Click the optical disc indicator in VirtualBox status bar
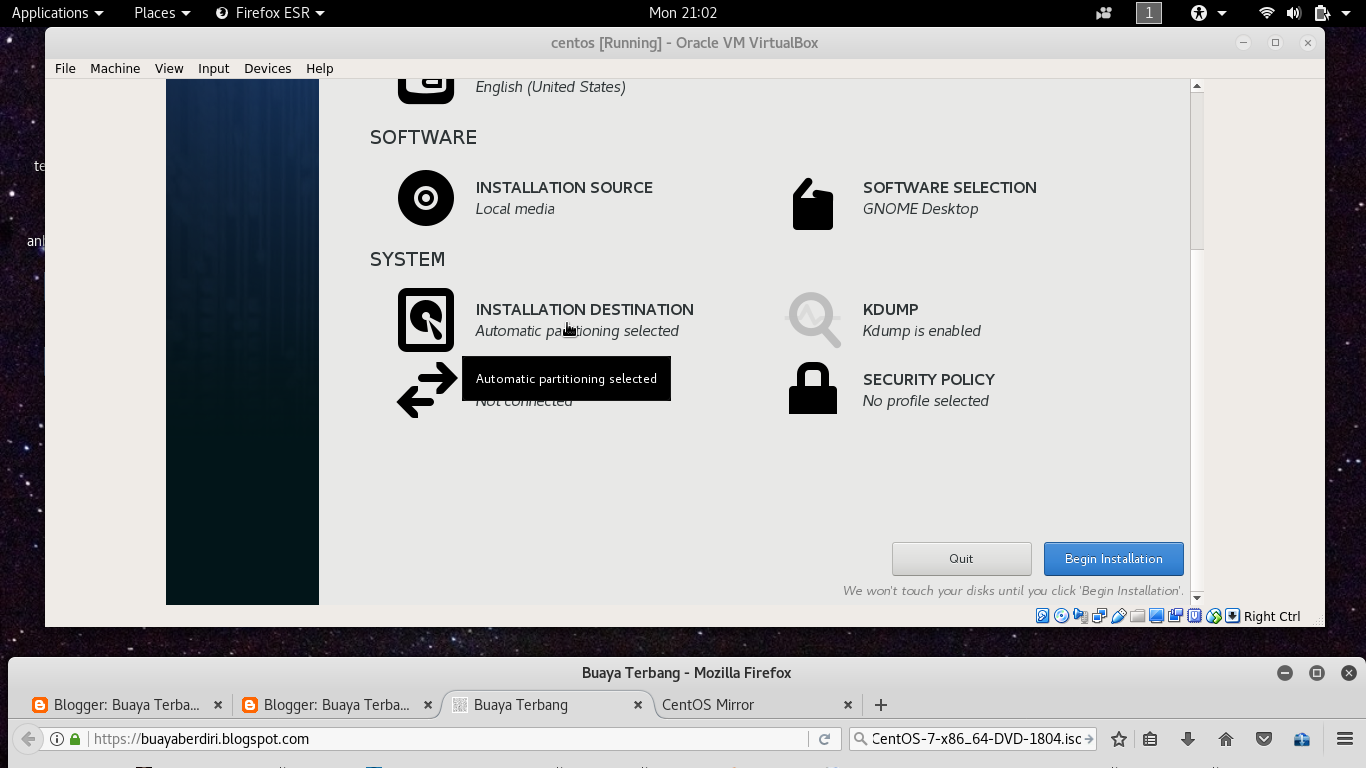1366x768 pixels. point(1062,616)
